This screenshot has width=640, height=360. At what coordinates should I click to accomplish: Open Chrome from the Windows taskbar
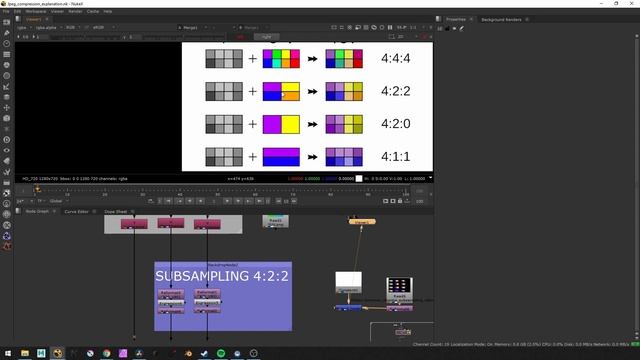(107, 353)
